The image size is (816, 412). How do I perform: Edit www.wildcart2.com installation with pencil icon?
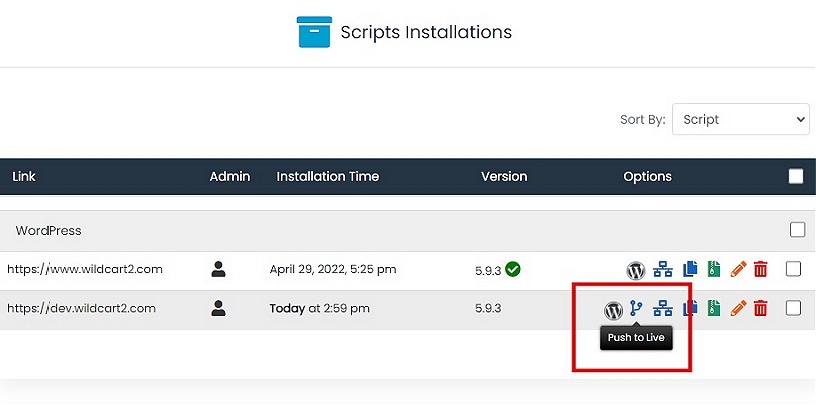[x=738, y=270]
